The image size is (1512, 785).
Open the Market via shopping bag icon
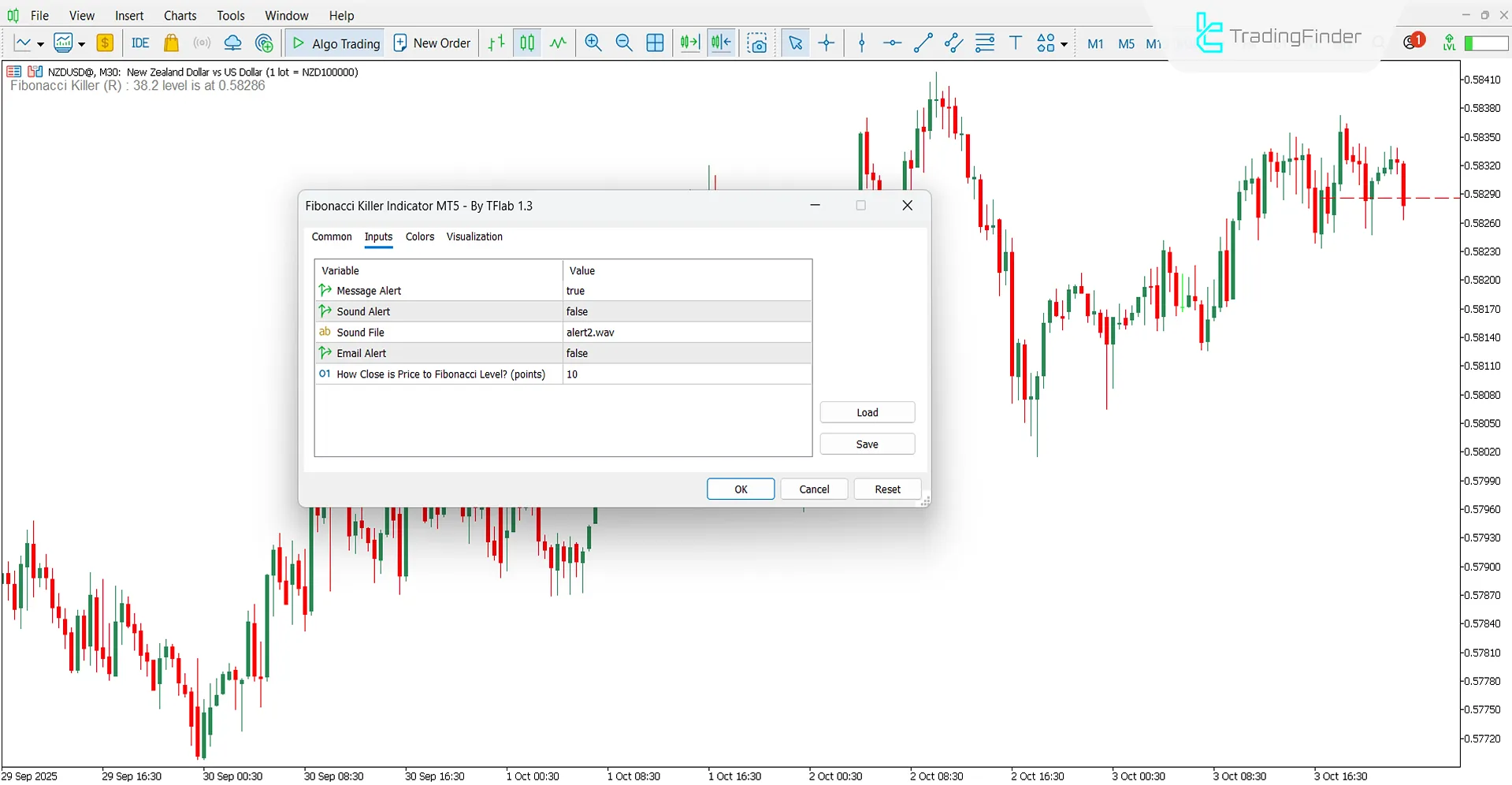click(x=171, y=43)
